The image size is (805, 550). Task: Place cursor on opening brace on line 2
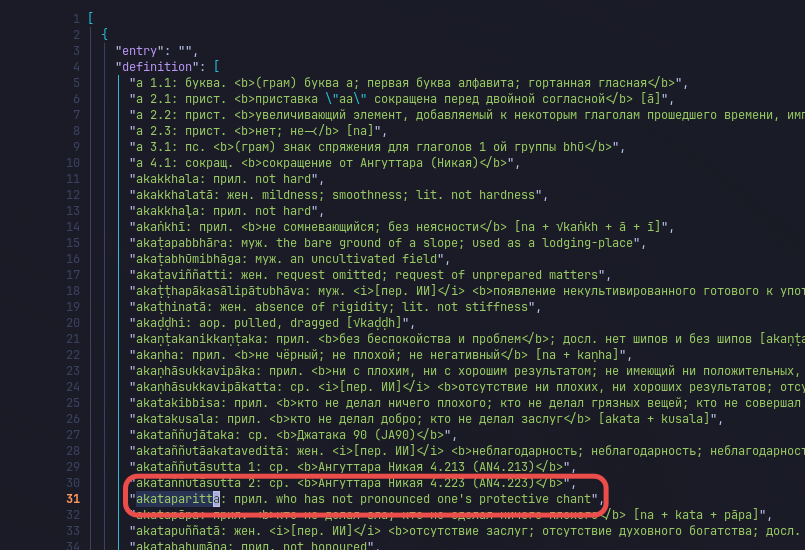(x=105, y=35)
